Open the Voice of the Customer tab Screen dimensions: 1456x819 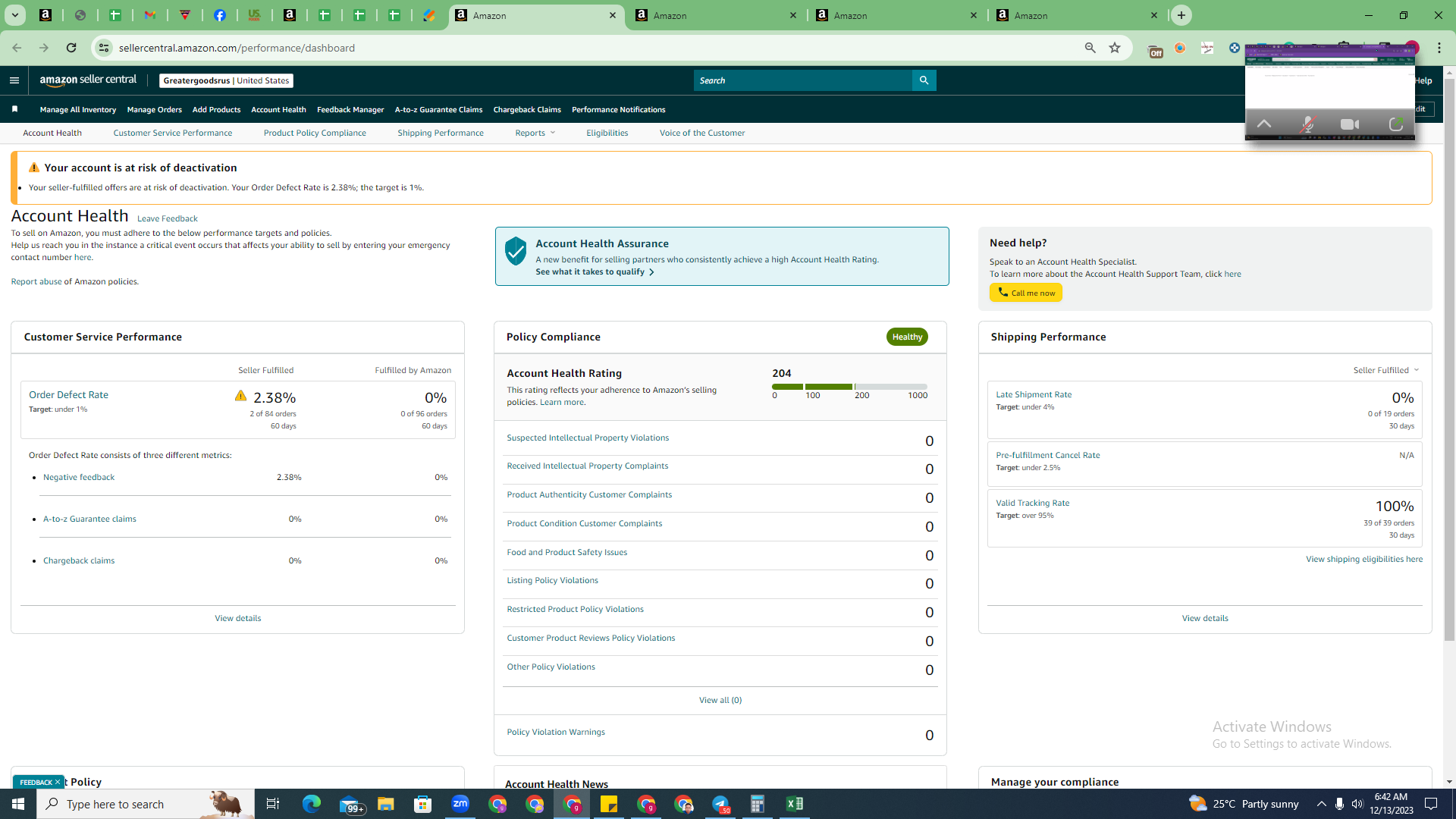click(x=702, y=133)
